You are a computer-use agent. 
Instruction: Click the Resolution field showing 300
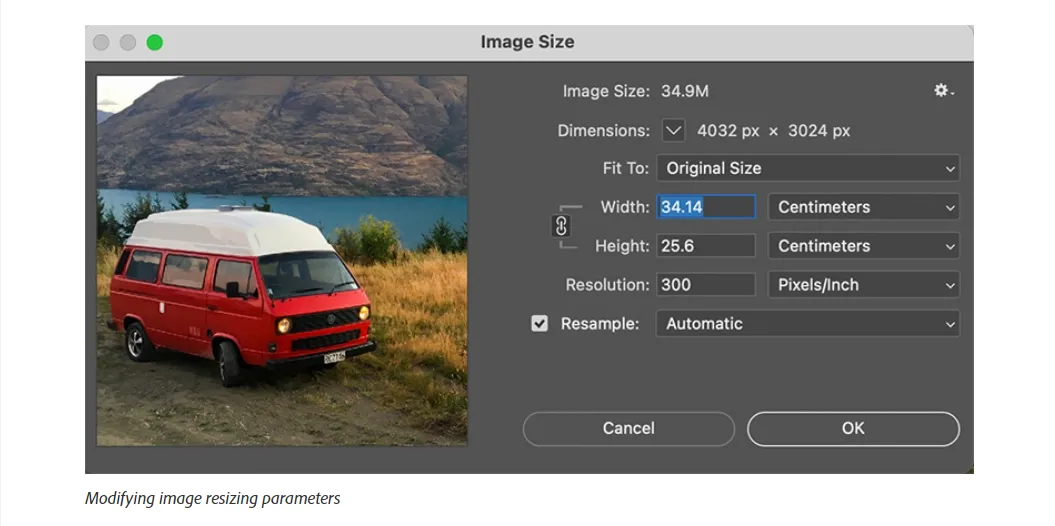coord(705,285)
